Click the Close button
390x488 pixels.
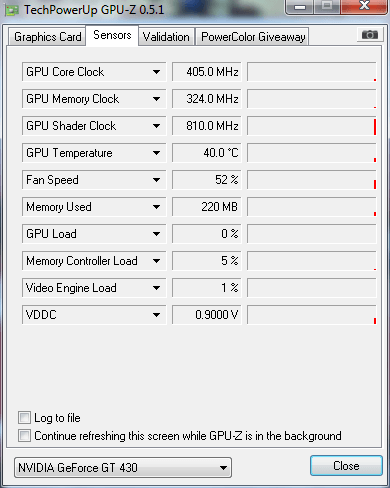pos(346,466)
